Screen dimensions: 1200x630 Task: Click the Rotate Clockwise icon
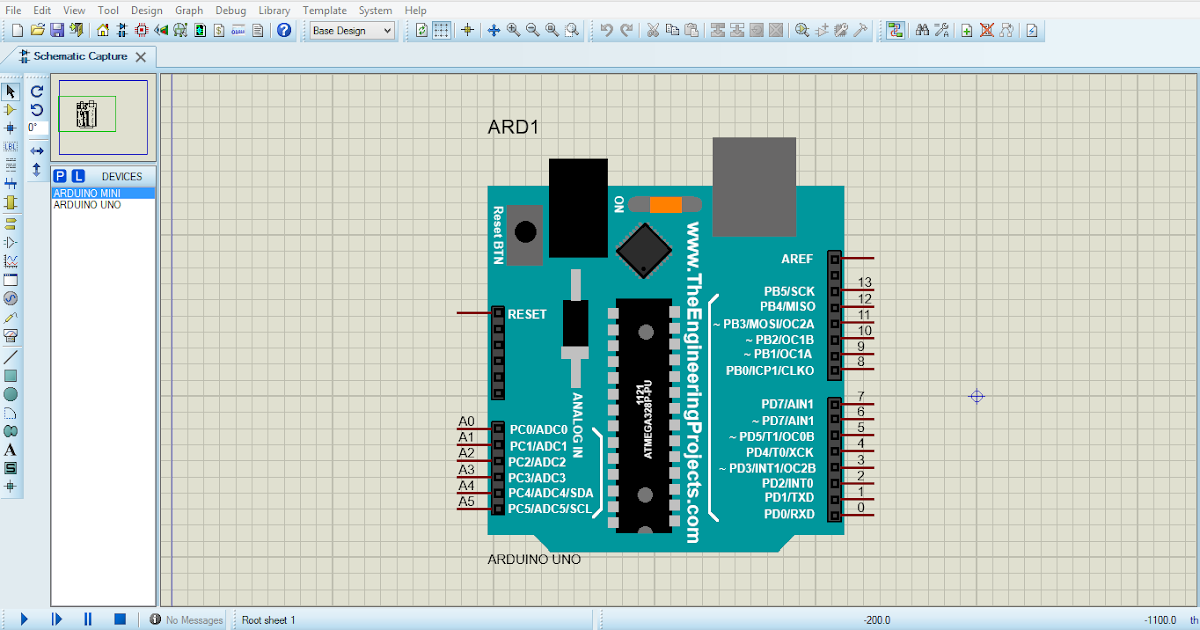tap(37, 91)
